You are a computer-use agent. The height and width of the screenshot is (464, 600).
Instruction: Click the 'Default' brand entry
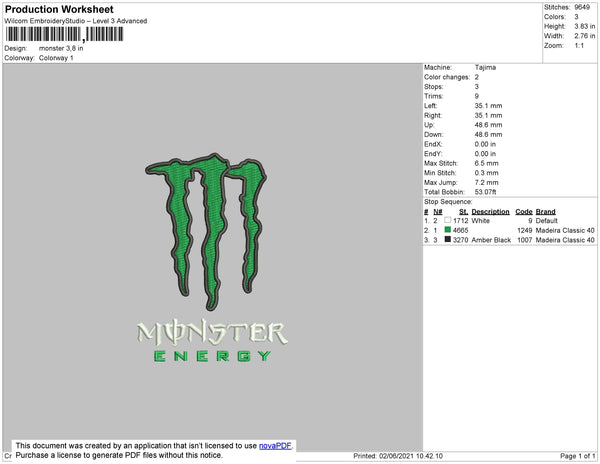546,221
